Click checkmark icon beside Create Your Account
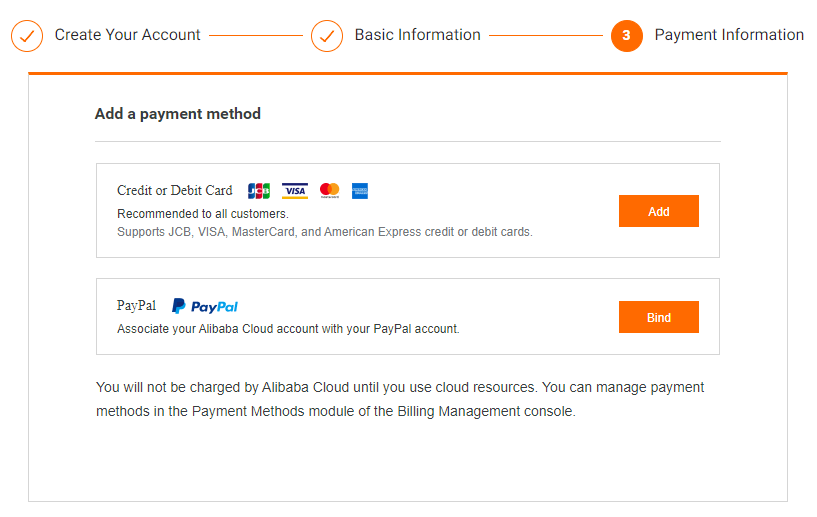 (27, 36)
